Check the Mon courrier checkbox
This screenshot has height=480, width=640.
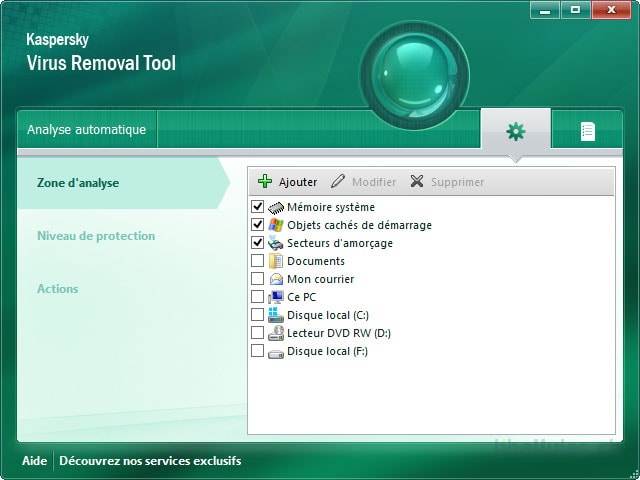coord(257,278)
